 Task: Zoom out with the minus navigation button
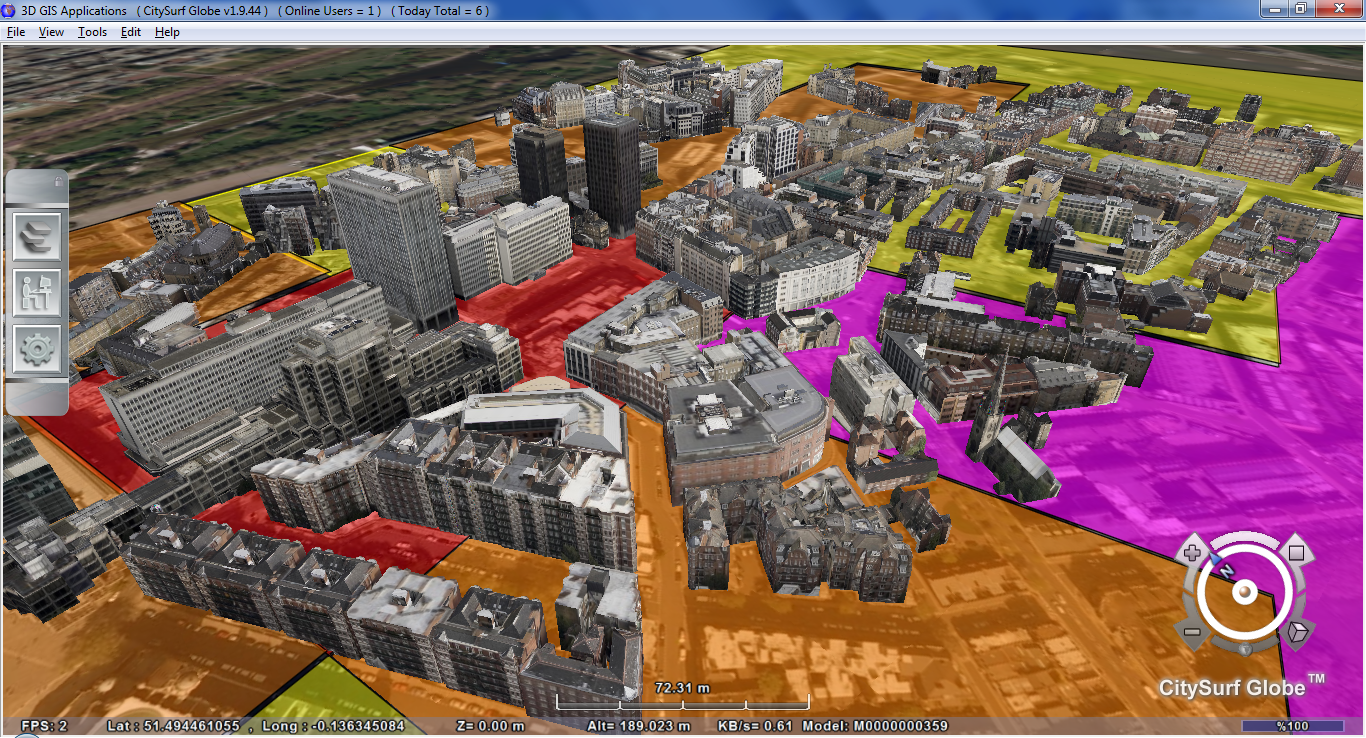tap(1192, 632)
